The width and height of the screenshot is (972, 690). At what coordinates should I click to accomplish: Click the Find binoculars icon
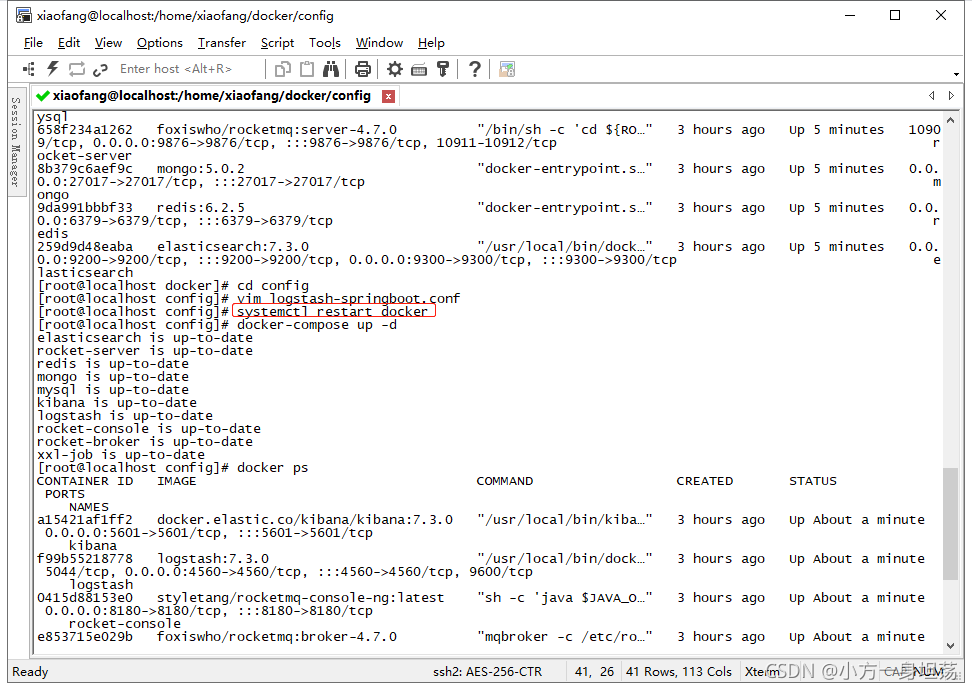(x=331, y=69)
